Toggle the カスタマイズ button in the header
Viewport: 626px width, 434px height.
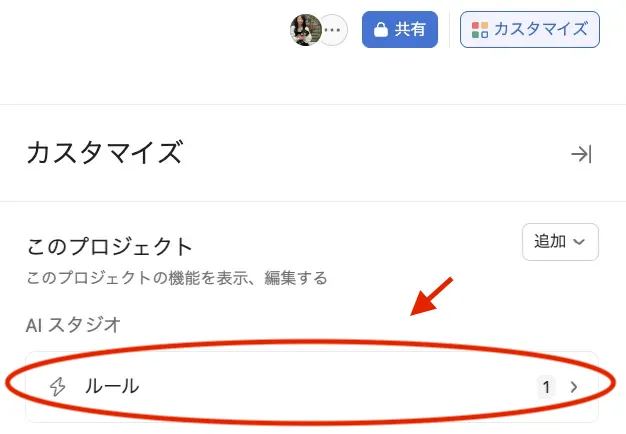(x=529, y=30)
